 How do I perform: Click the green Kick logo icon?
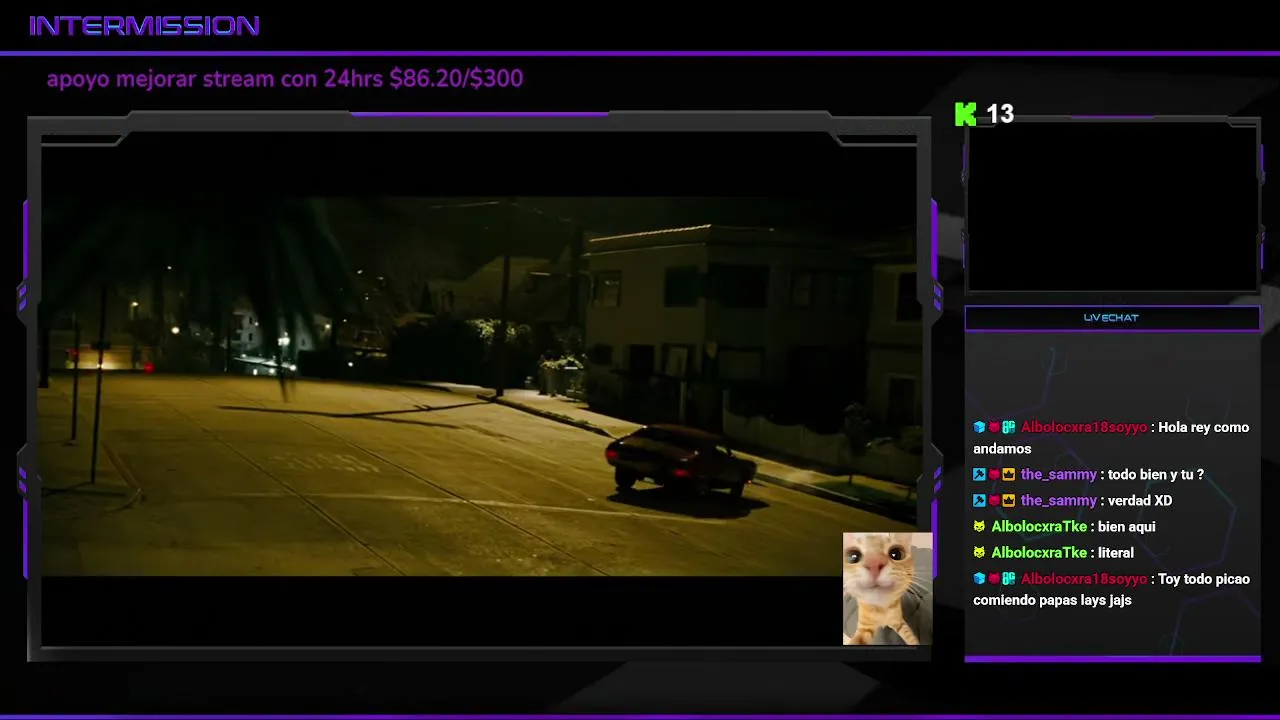(966, 115)
